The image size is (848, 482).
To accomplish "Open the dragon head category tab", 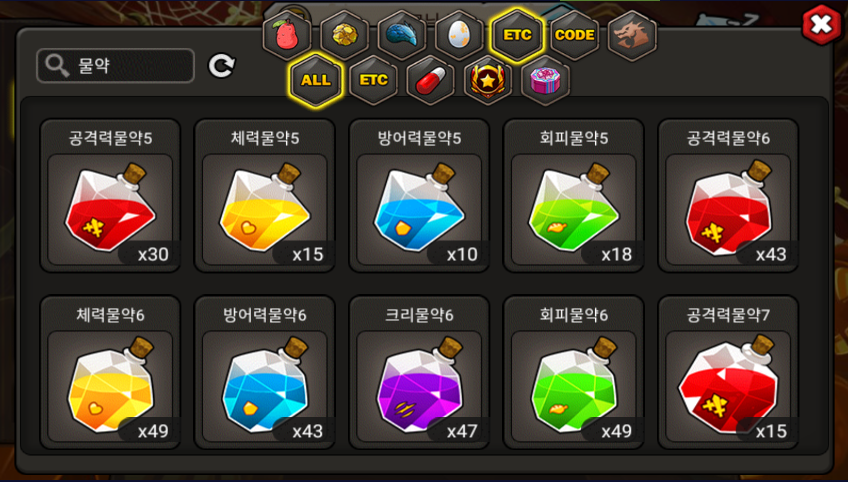I will tap(632, 35).
